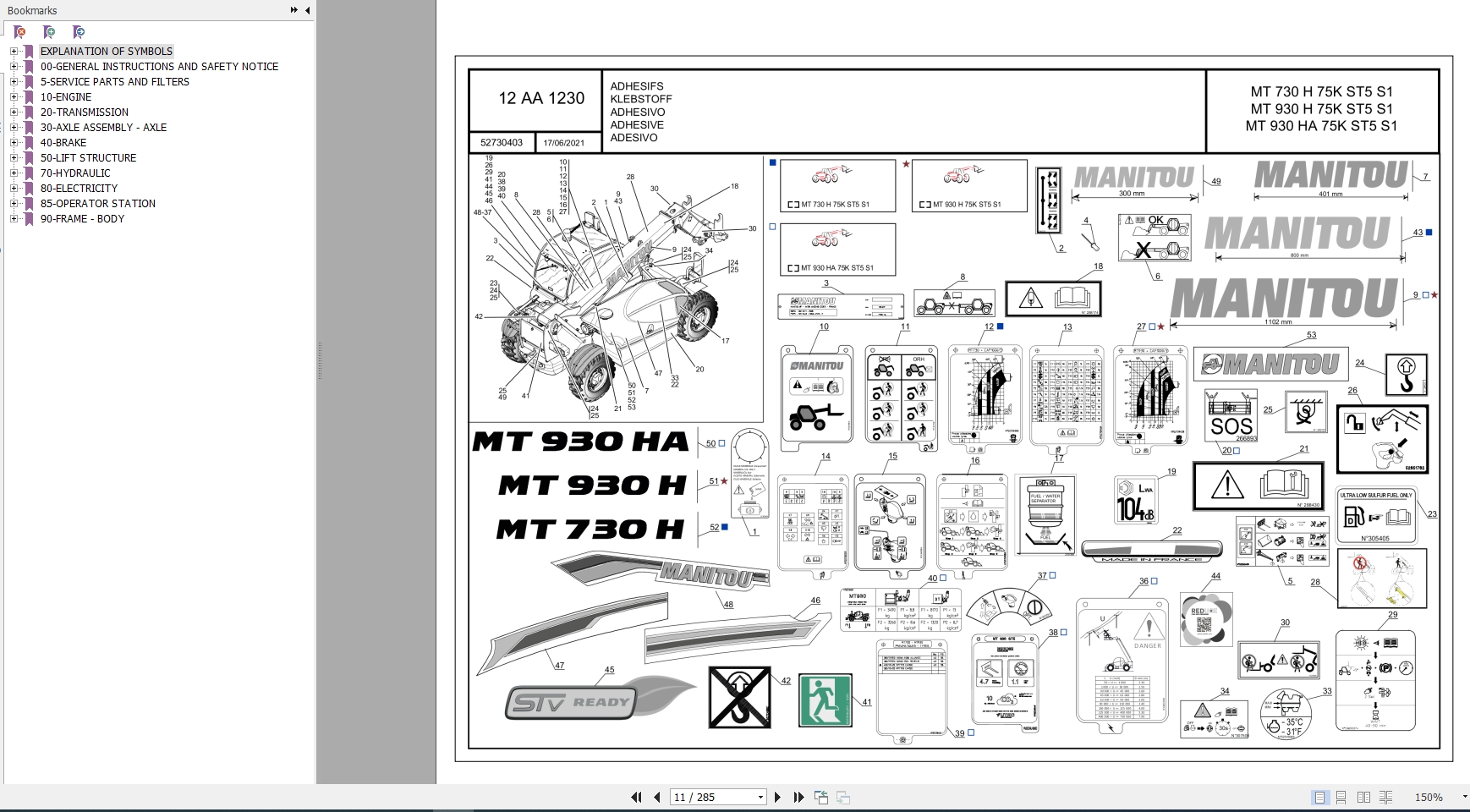Viewport: 1470px width, 812px height.
Task: Expand the 30-AXLE ASSEMBLY - AXLE node
Action: point(14,127)
